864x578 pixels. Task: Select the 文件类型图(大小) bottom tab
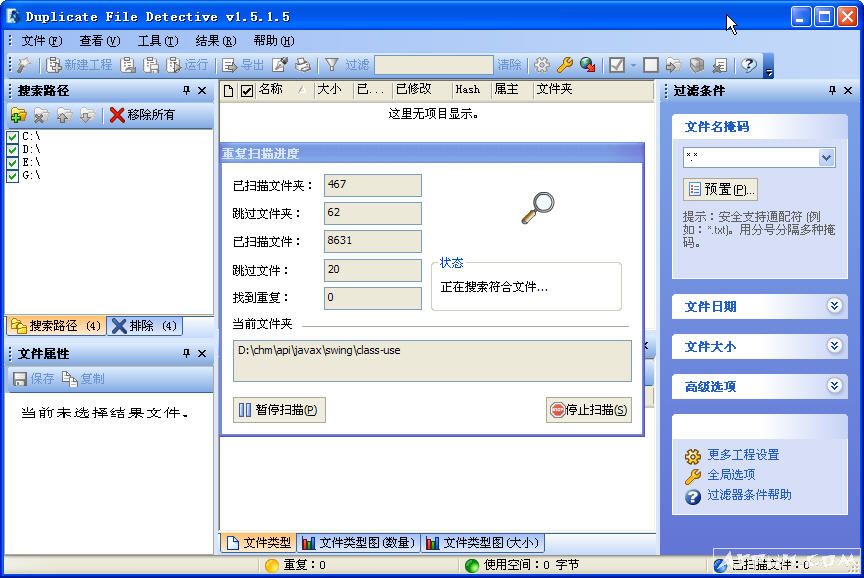[x=482, y=543]
